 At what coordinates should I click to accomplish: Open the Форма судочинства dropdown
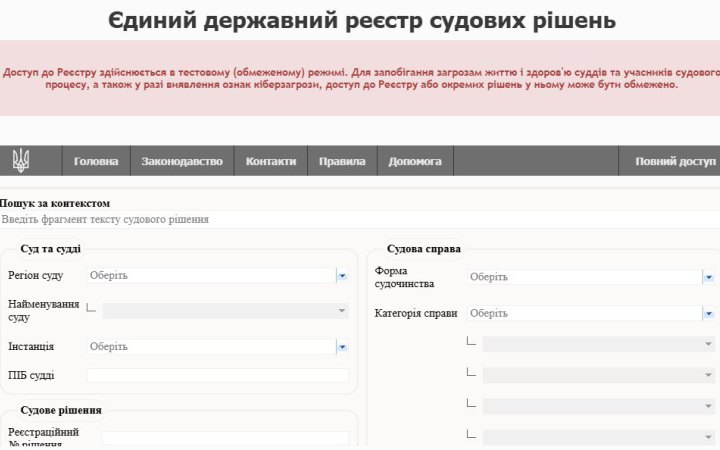pyautogui.click(x=591, y=277)
